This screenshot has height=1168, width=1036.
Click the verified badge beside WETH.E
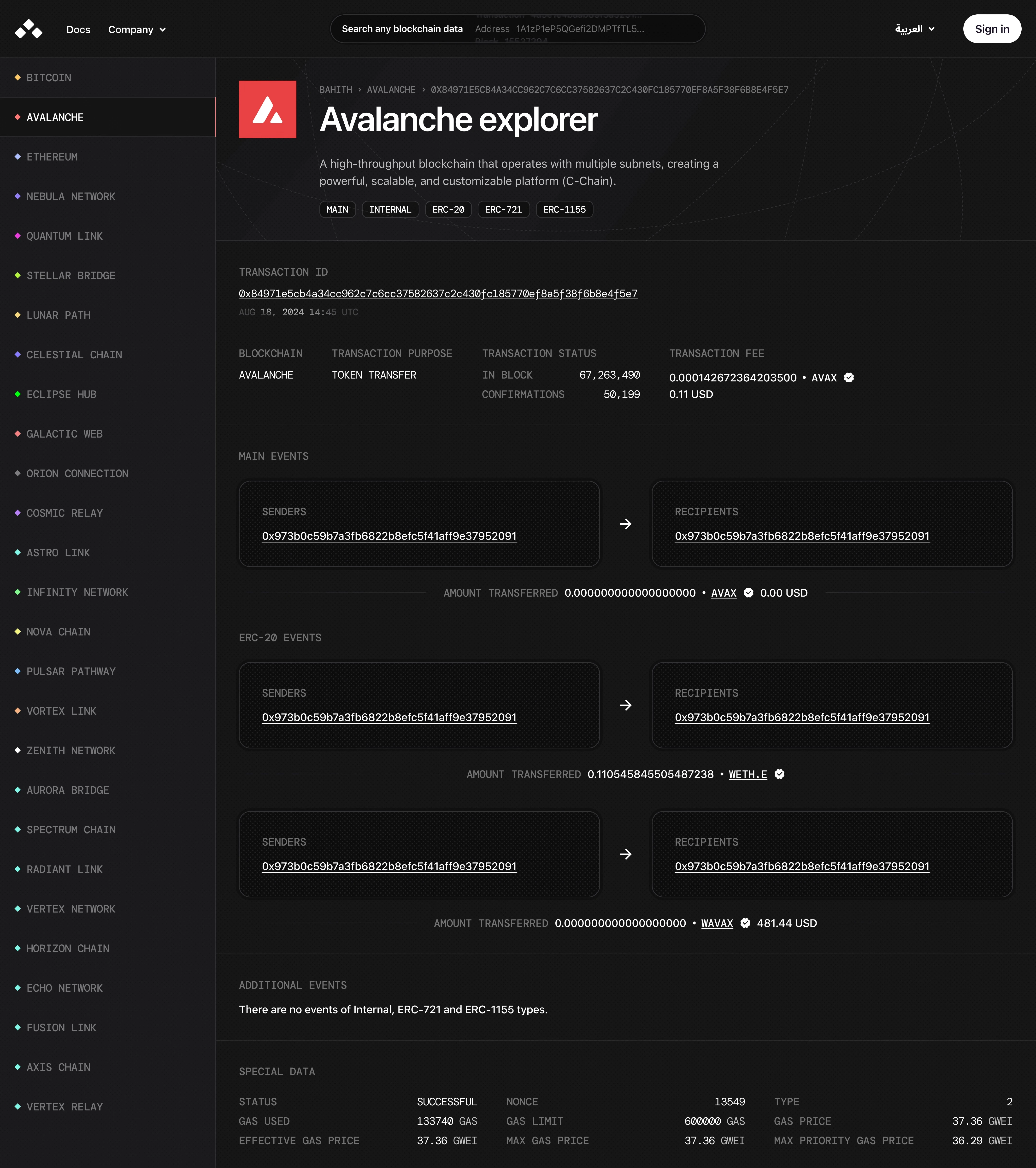780,774
